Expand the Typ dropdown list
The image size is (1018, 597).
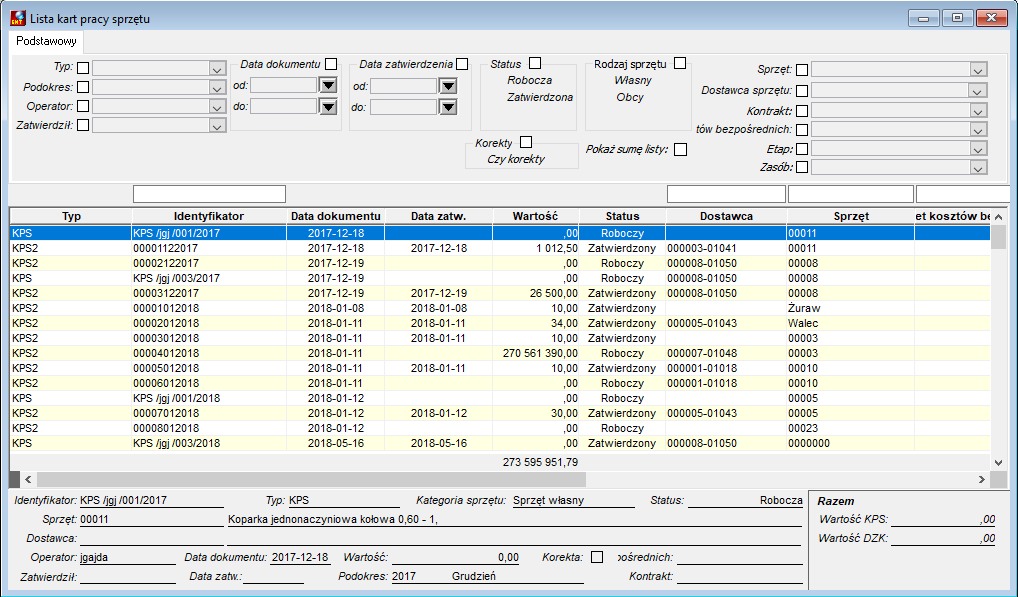click(x=217, y=68)
